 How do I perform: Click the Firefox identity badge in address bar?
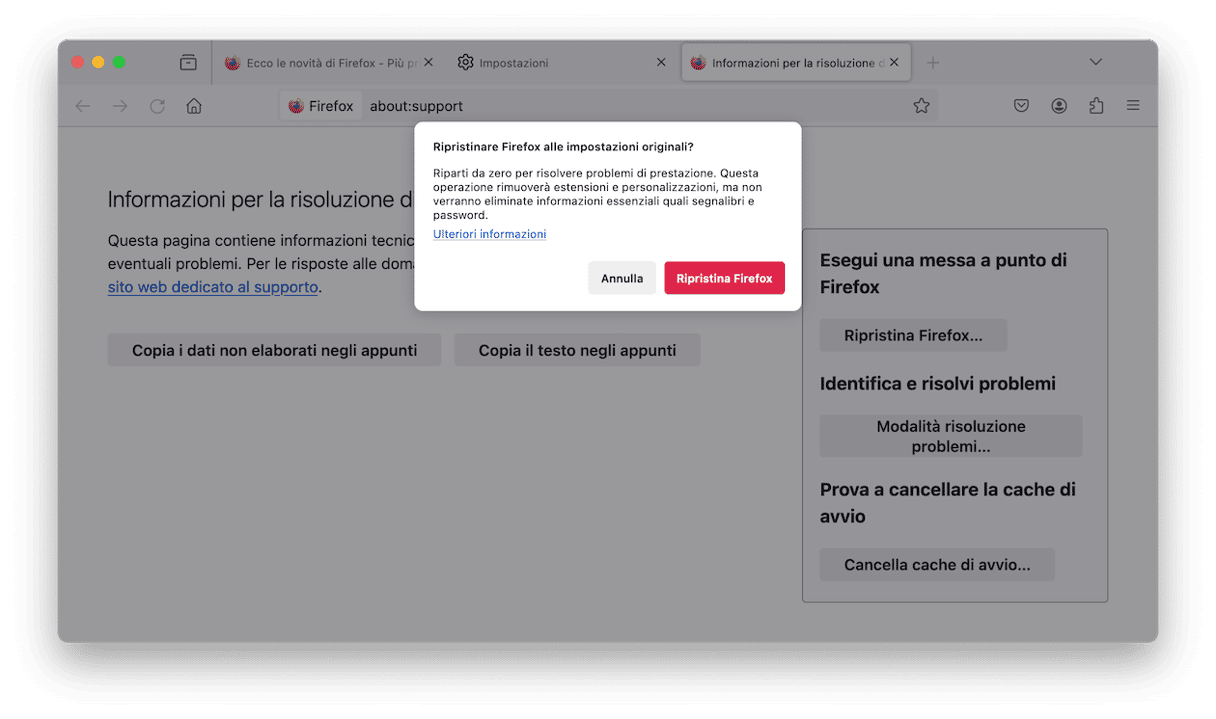coord(321,106)
